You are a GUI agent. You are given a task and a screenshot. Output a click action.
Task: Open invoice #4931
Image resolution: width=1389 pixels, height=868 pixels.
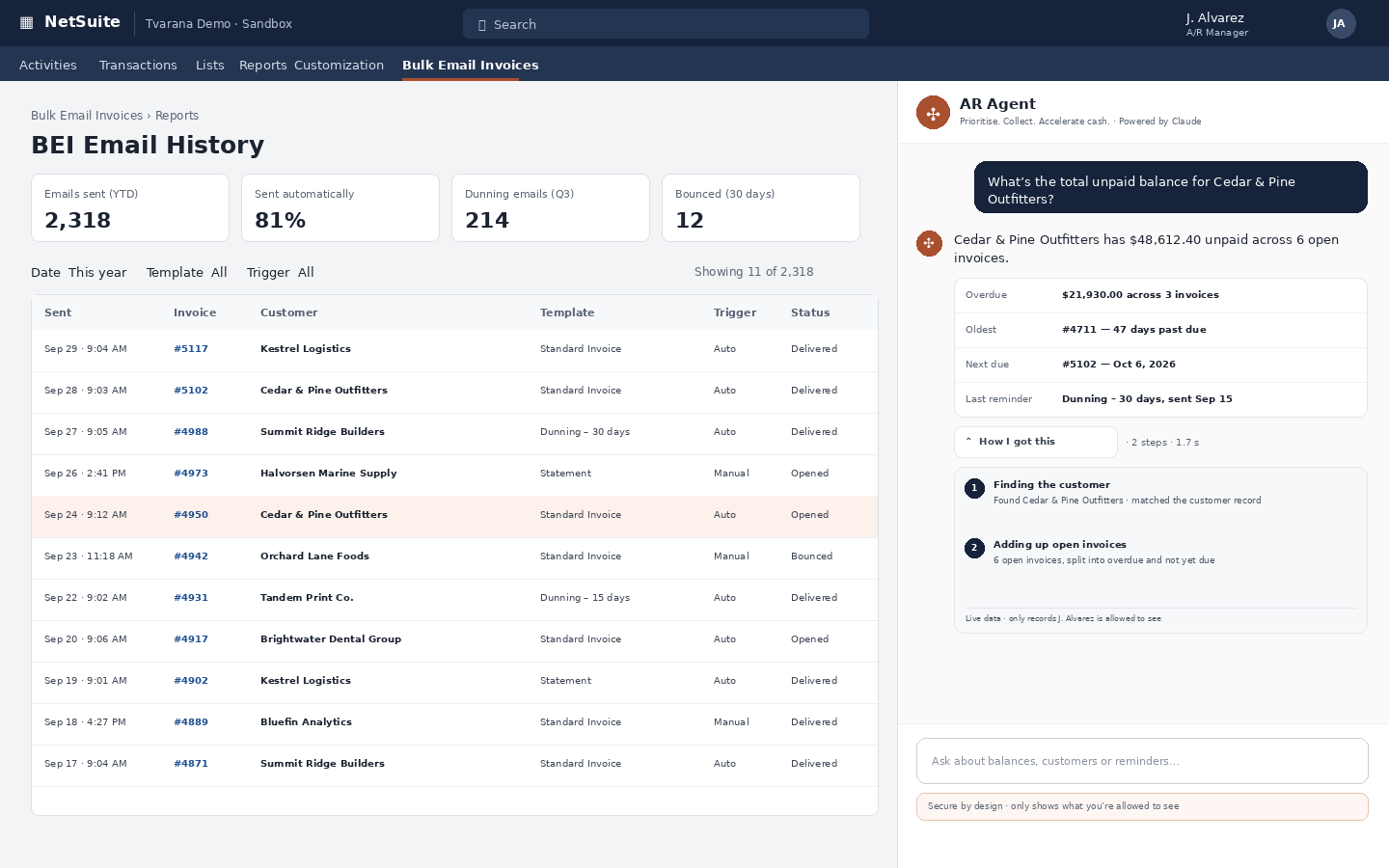pos(191,598)
